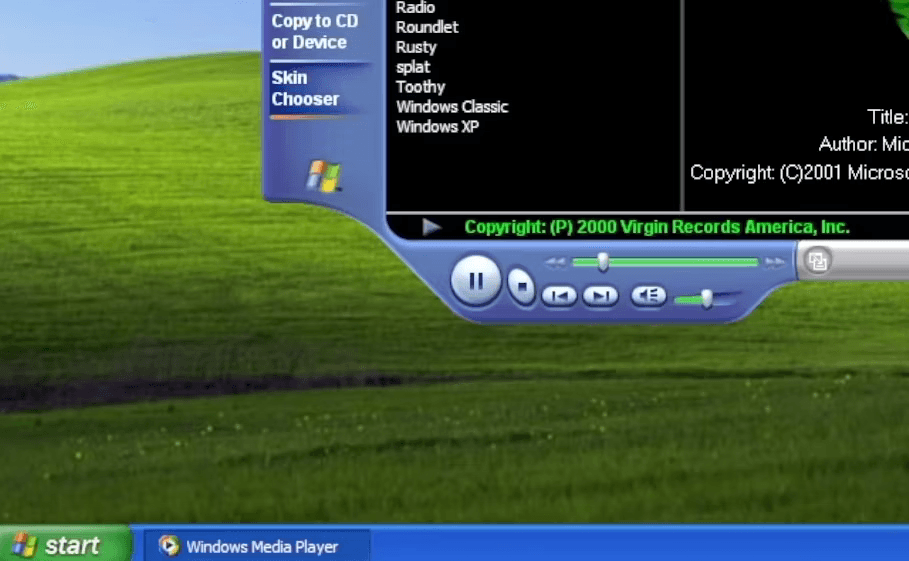The height and width of the screenshot is (561, 909).
Task: Select the Windows Classic skin
Action: click(452, 107)
